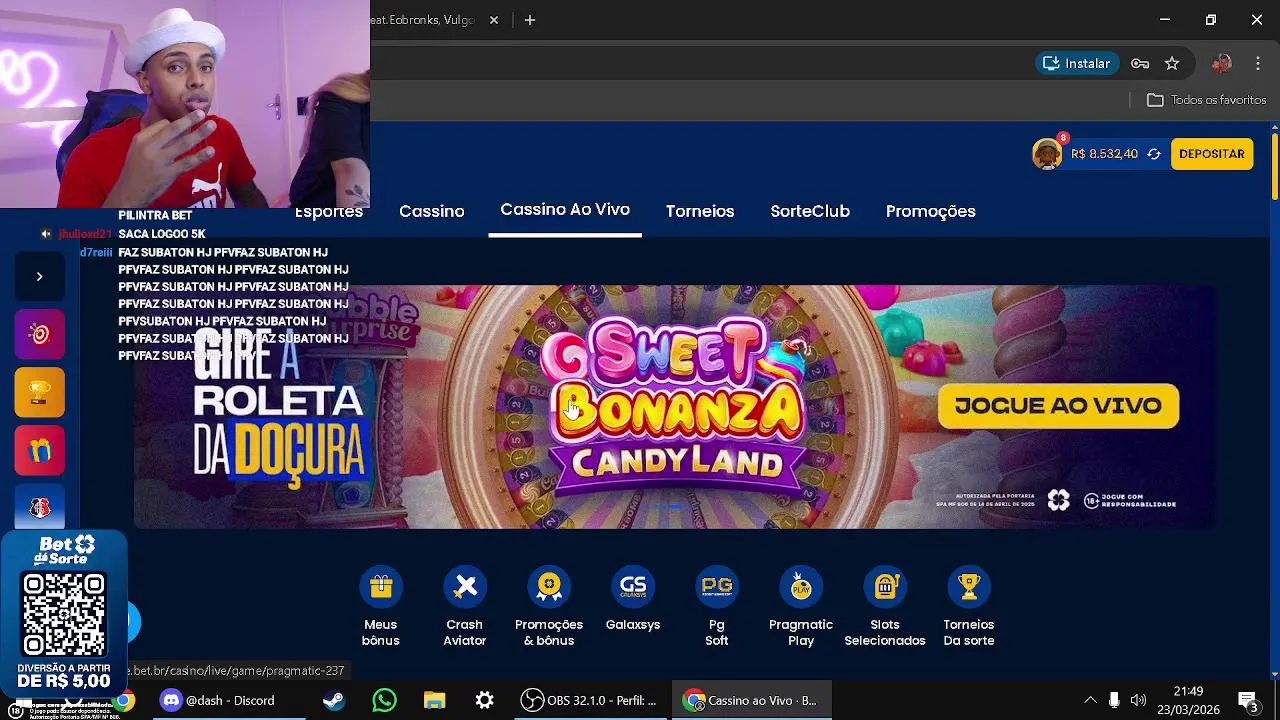1280x720 pixels.
Task: Show hidden system tray icons
Action: pos(1090,700)
